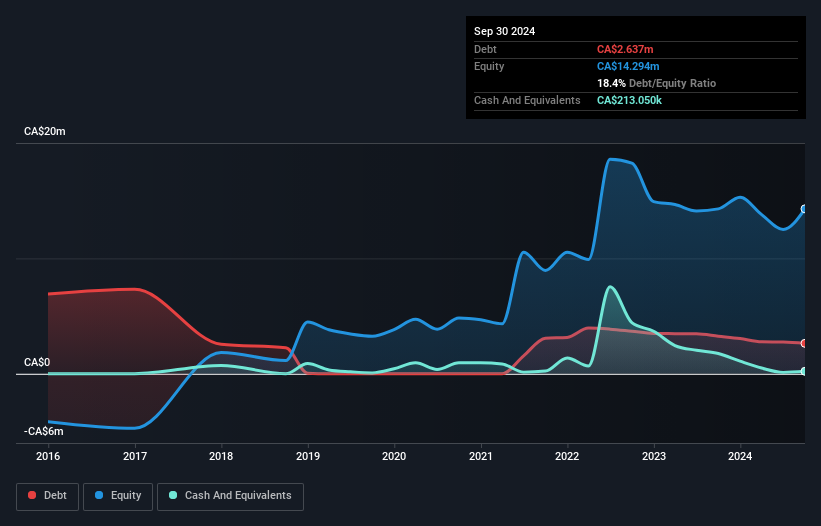
Task: Click the Debt row label in tooltip
Action: point(485,49)
